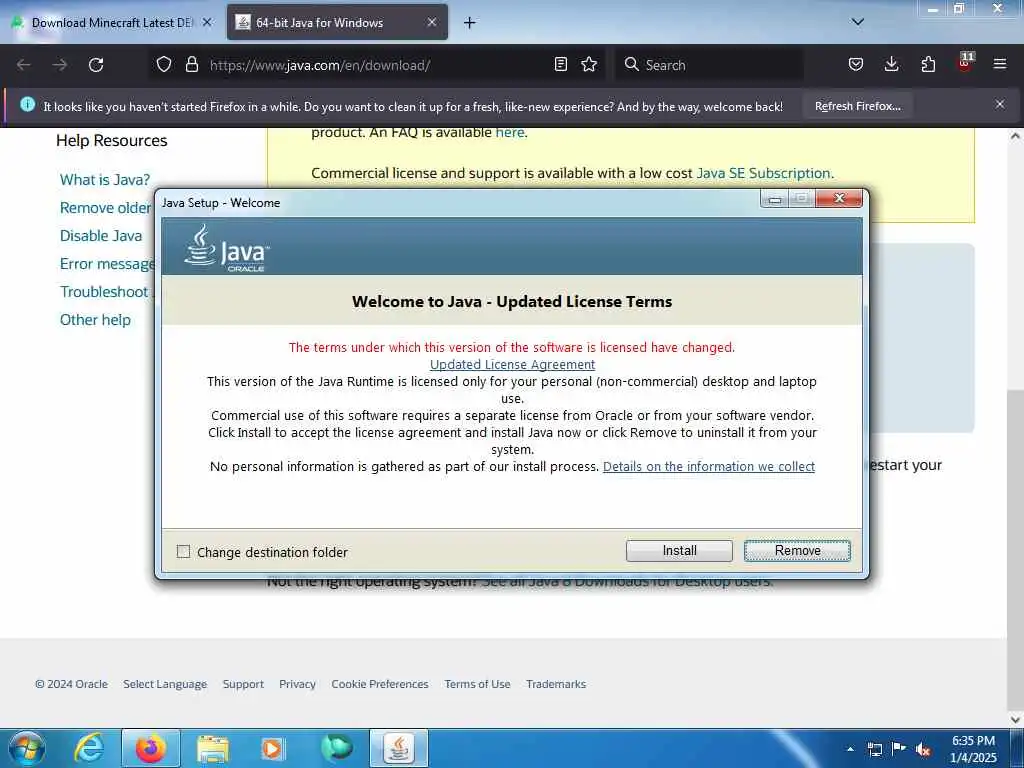The width and height of the screenshot is (1024, 768).
Task: Click the green round taskbar app icon
Action: coord(337,748)
